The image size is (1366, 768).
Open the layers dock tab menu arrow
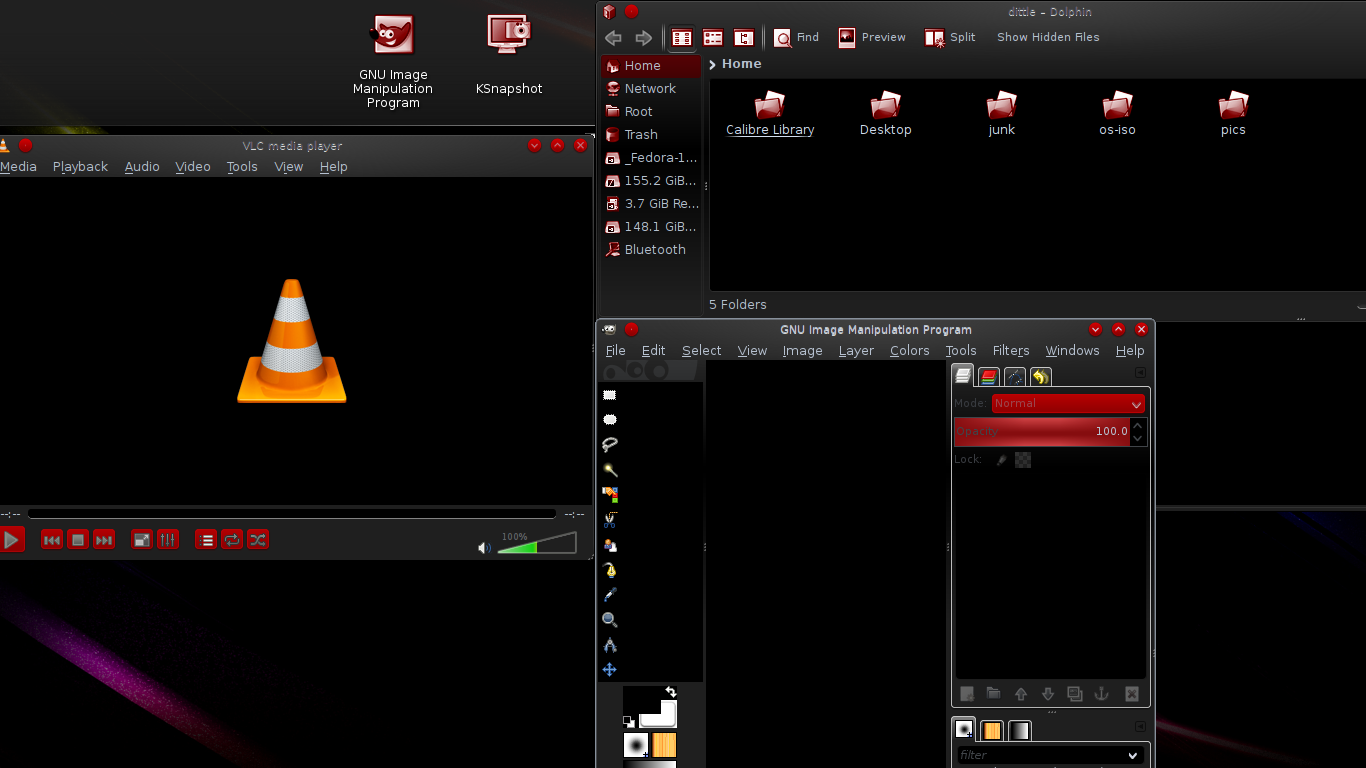click(1140, 373)
